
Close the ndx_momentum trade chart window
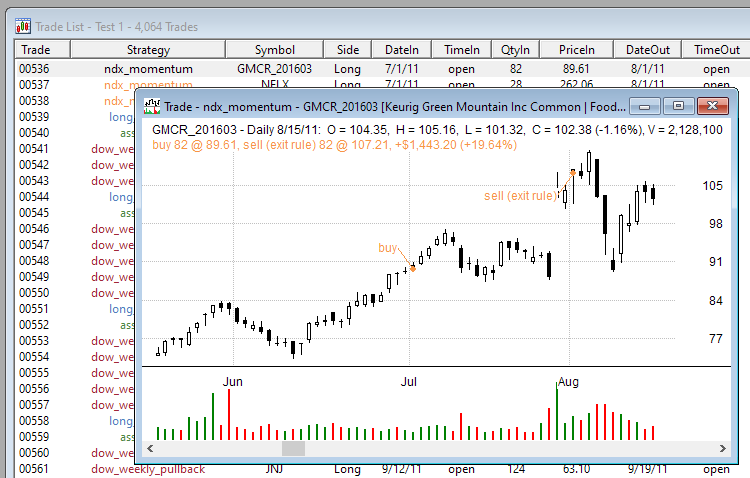[712, 105]
